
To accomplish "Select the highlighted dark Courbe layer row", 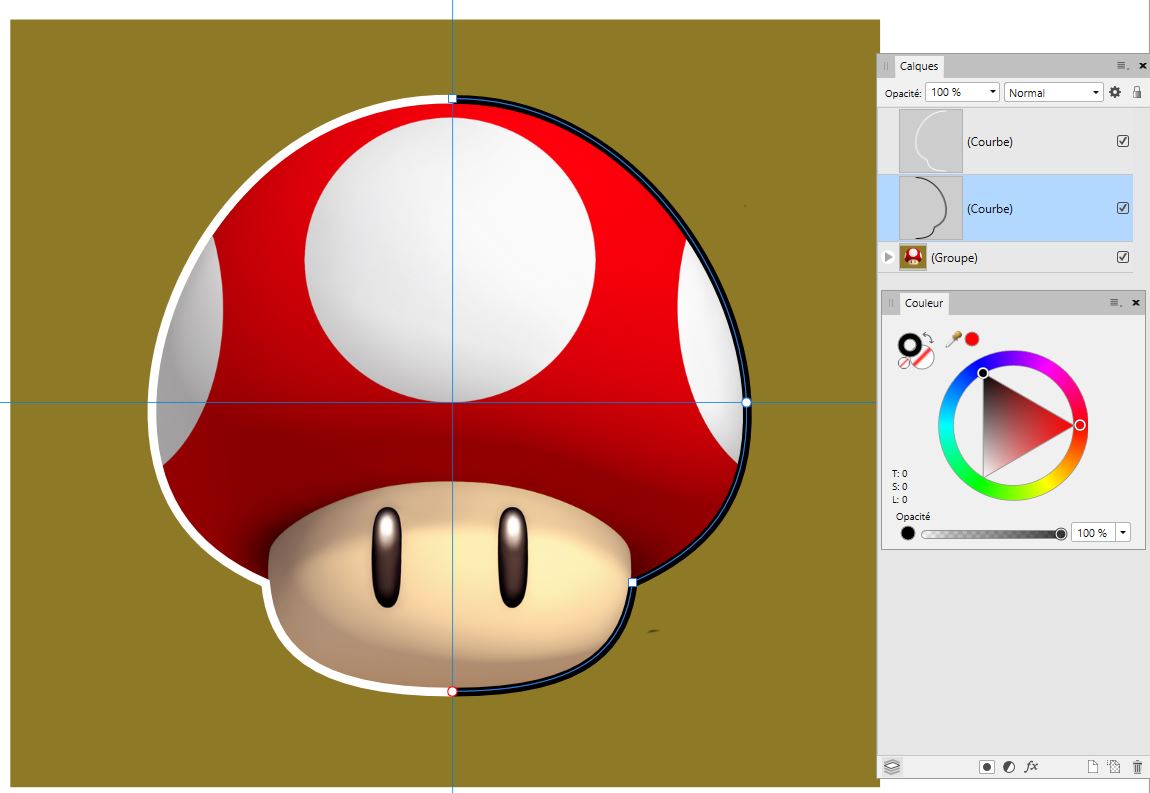I will tap(1006, 208).
